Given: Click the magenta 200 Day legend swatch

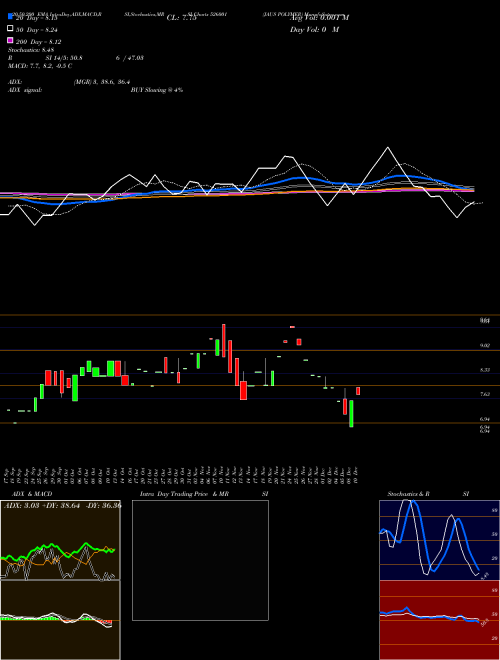Looking at the screenshot, I should point(10,40).
